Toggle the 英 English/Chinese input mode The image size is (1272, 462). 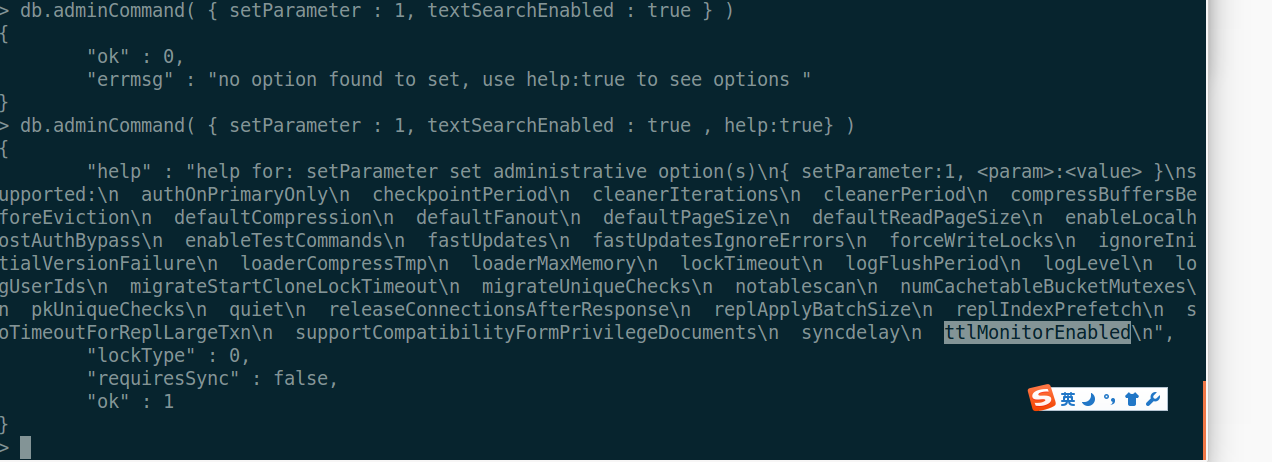point(1069,399)
